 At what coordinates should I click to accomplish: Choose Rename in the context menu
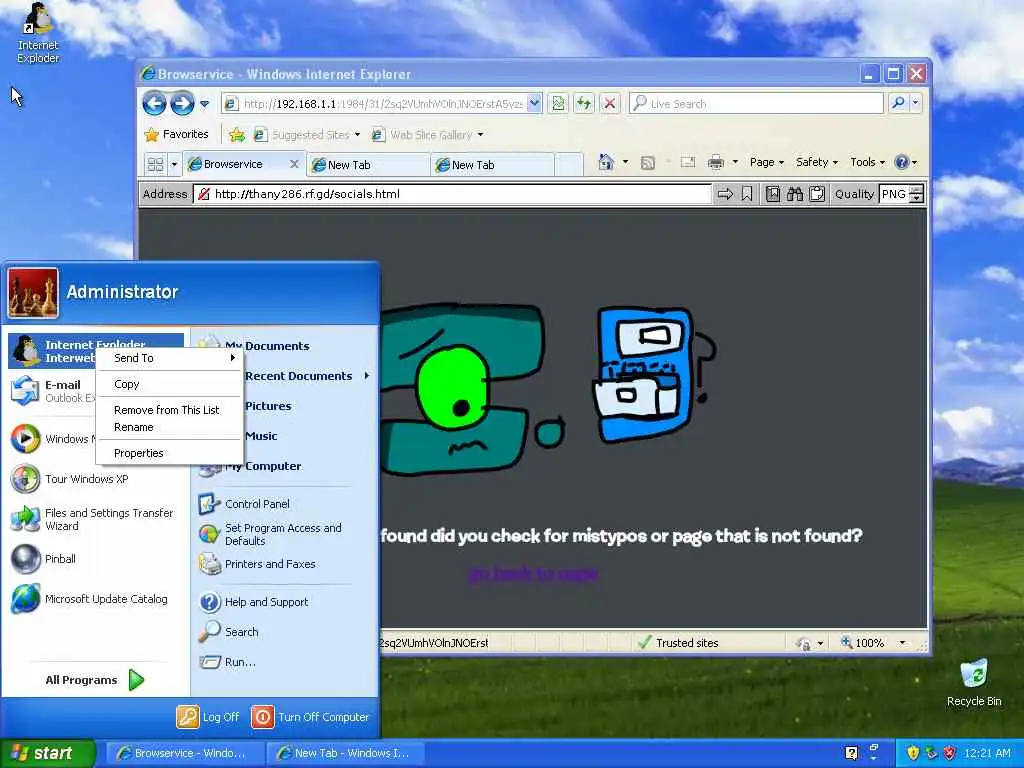point(170,427)
